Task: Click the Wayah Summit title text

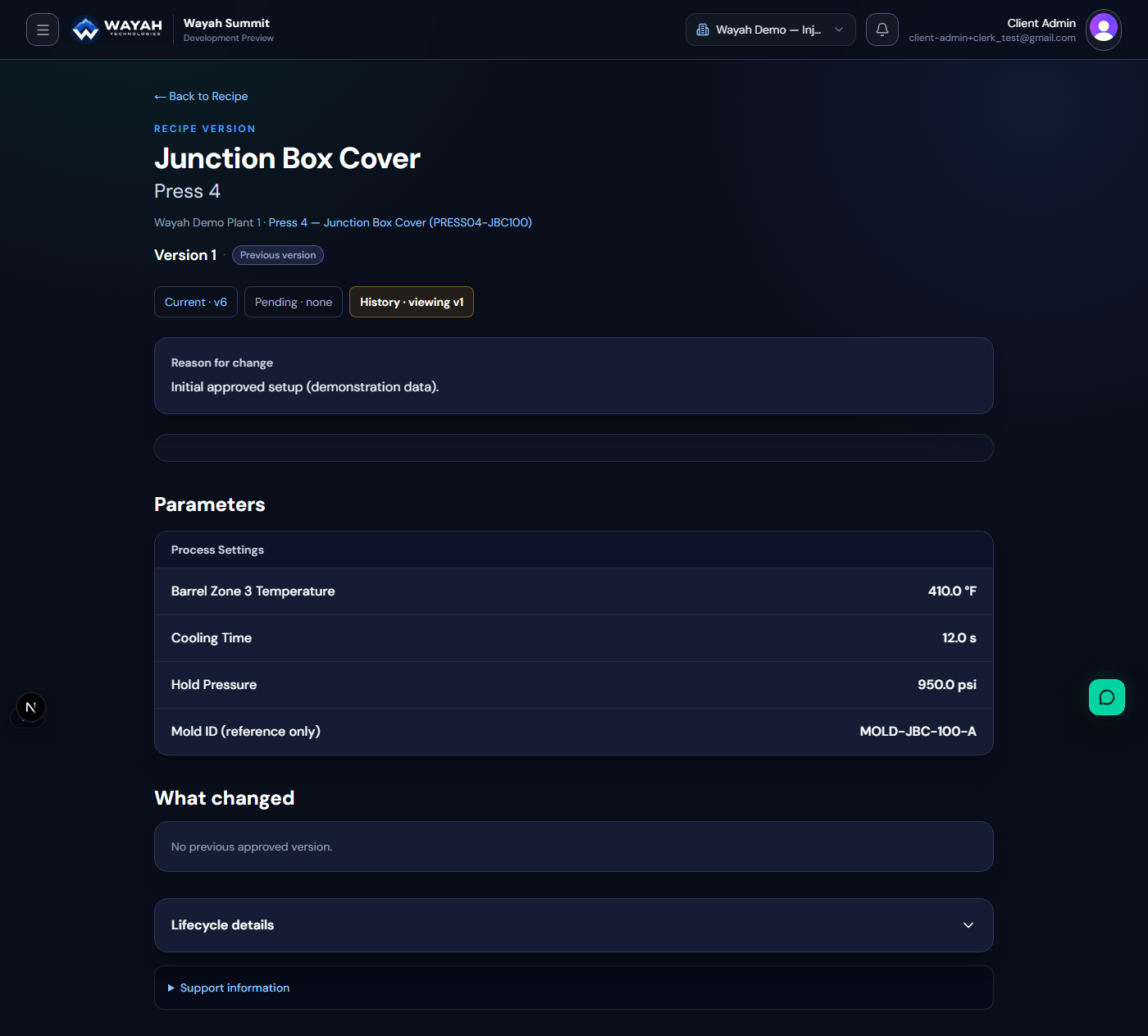Action: coord(226,23)
